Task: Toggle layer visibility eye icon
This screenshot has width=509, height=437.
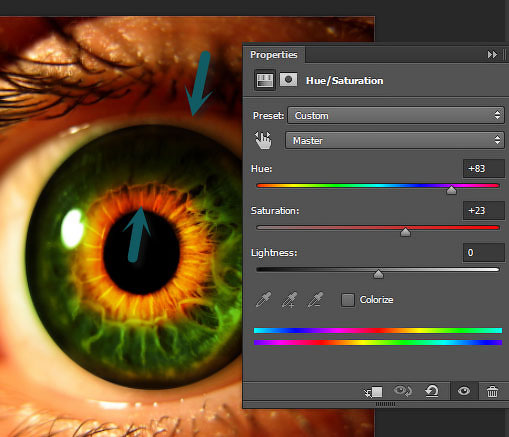Action: [464, 391]
